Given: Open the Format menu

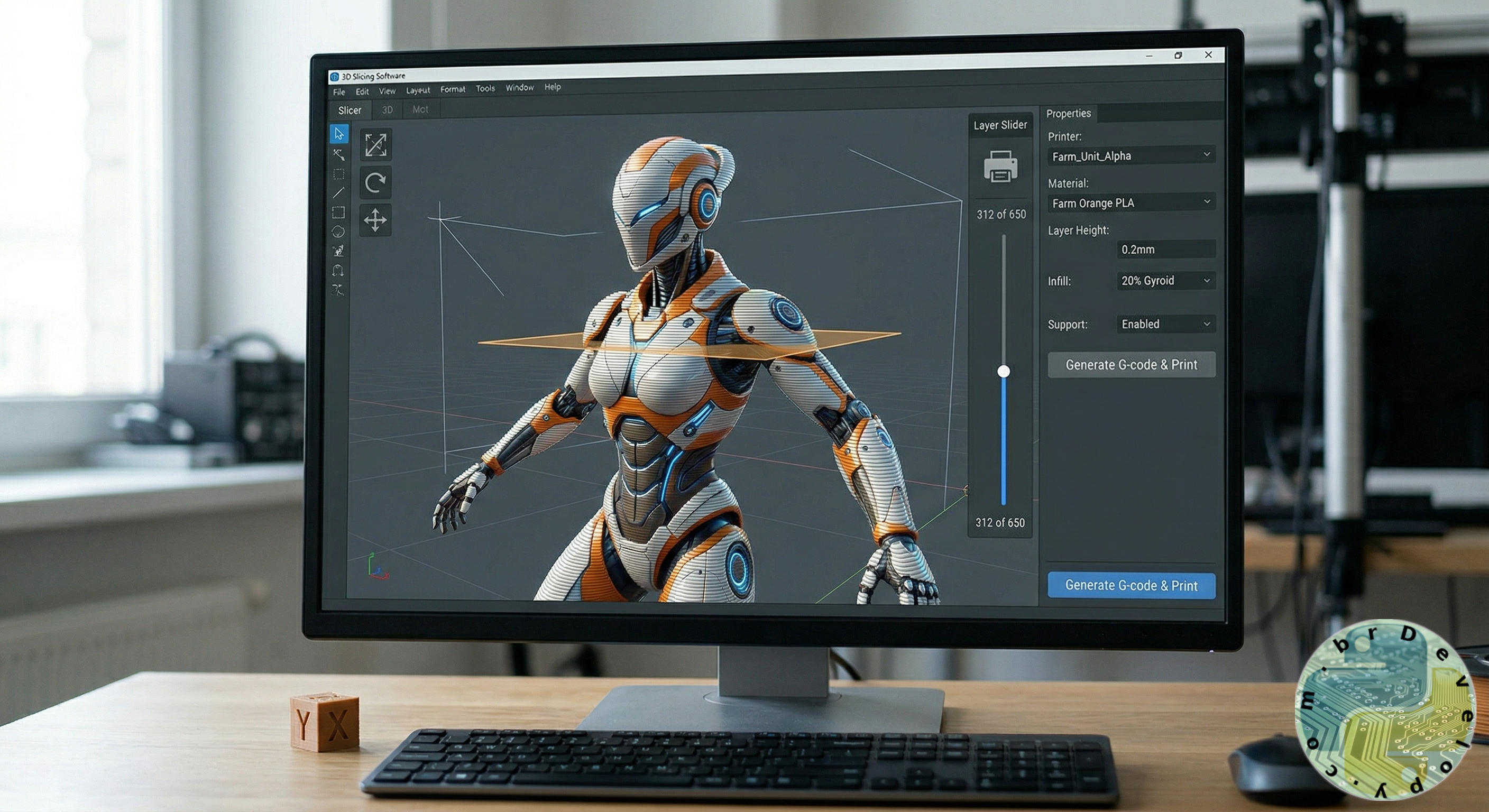Looking at the screenshot, I should pyautogui.click(x=453, y=88).
